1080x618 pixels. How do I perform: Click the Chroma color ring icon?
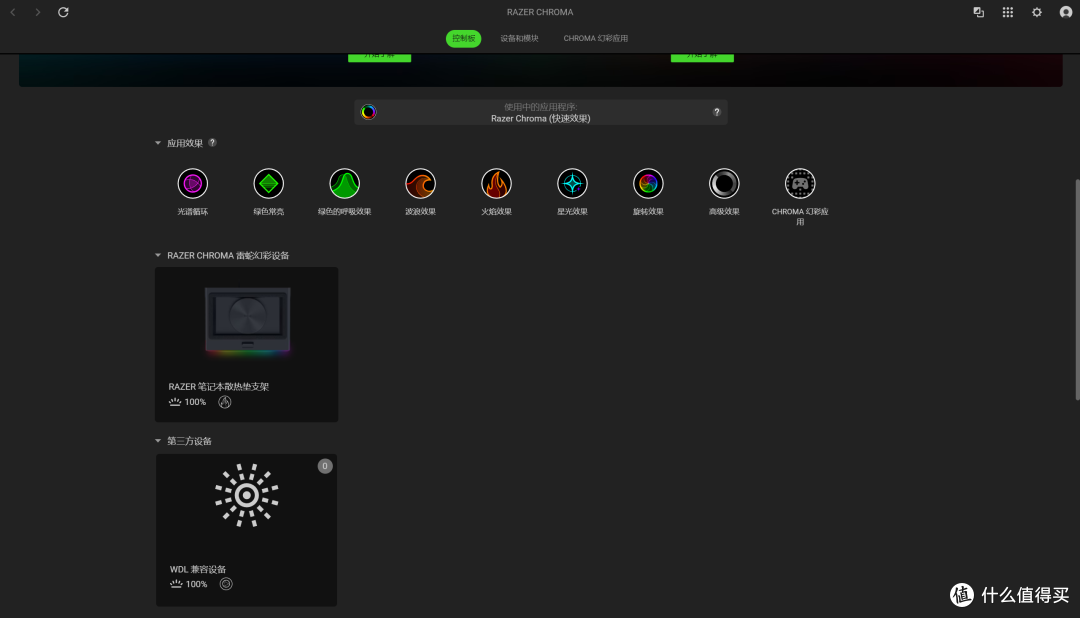point(368,112)
